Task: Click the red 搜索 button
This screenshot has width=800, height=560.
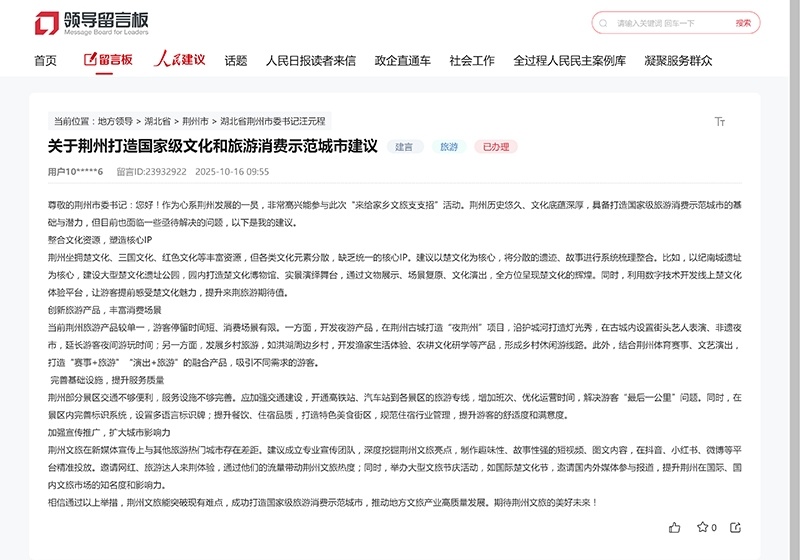Action: (743, 23)
